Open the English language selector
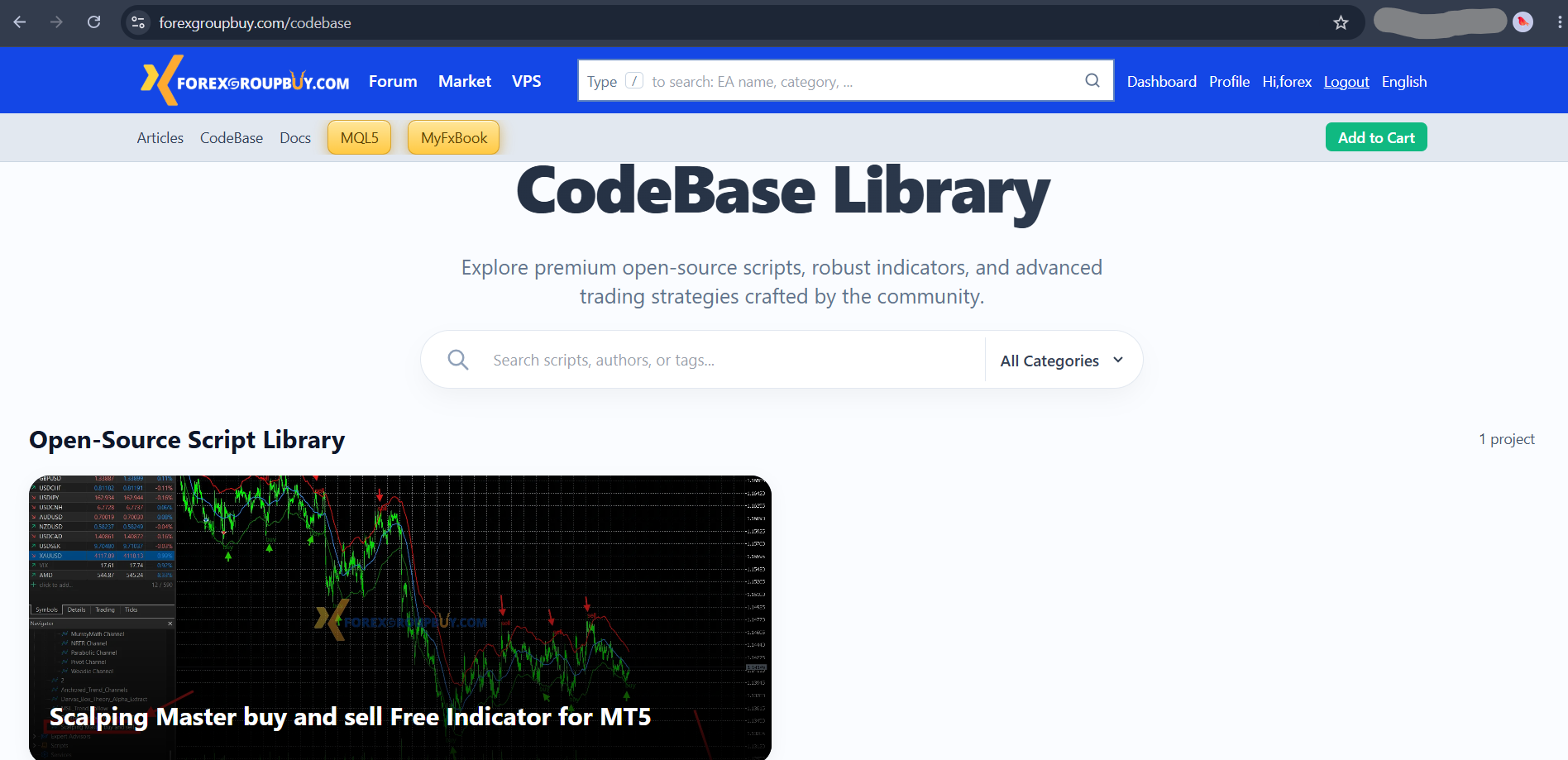 coord(1404,81)
